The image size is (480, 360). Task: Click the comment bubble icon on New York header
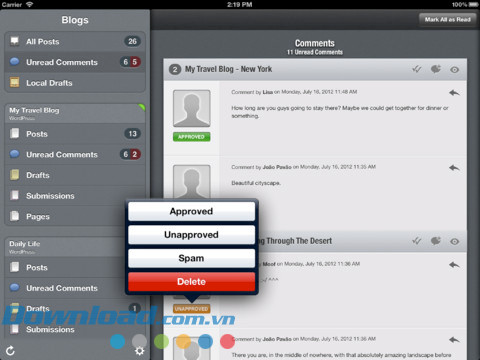click(x=436, y=69)
